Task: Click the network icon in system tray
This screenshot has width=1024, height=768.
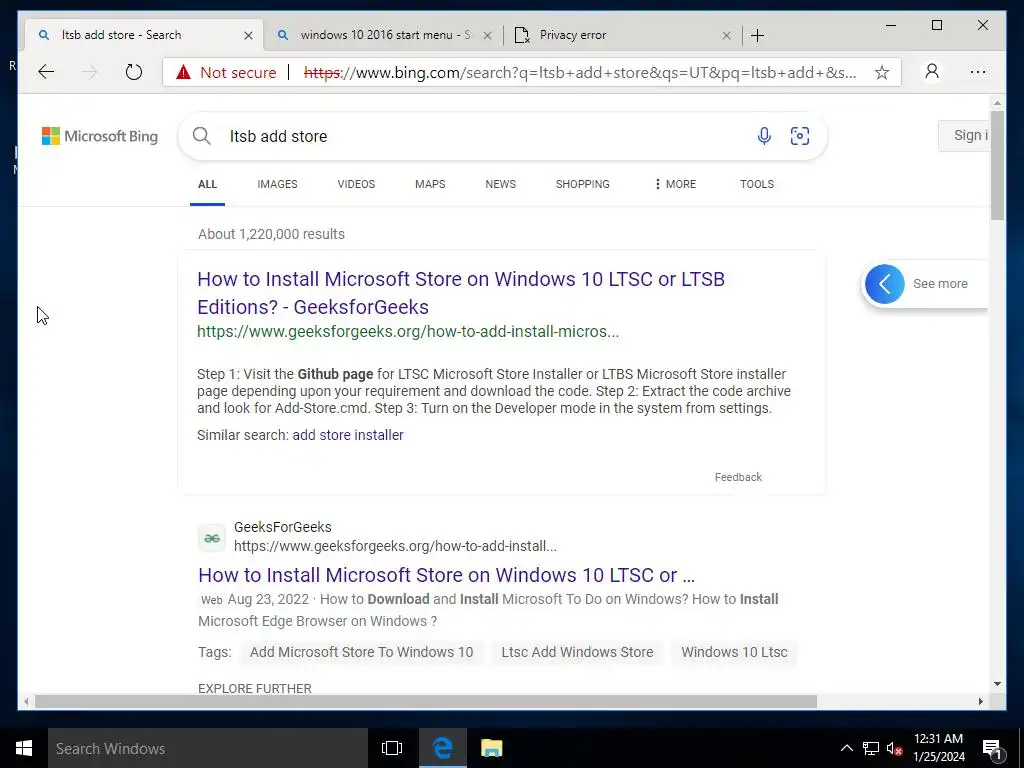Action: [x=871, y=748]
